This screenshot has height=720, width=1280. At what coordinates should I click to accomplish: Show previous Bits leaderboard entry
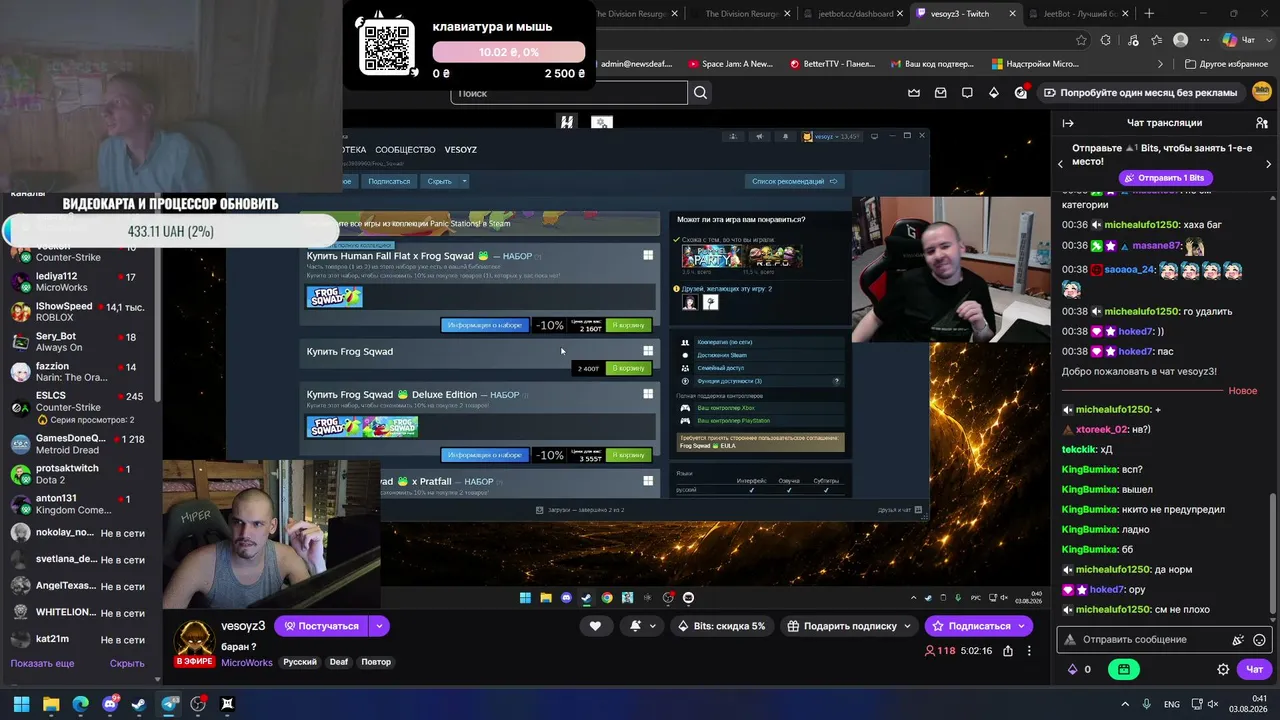pos(1061,164)
